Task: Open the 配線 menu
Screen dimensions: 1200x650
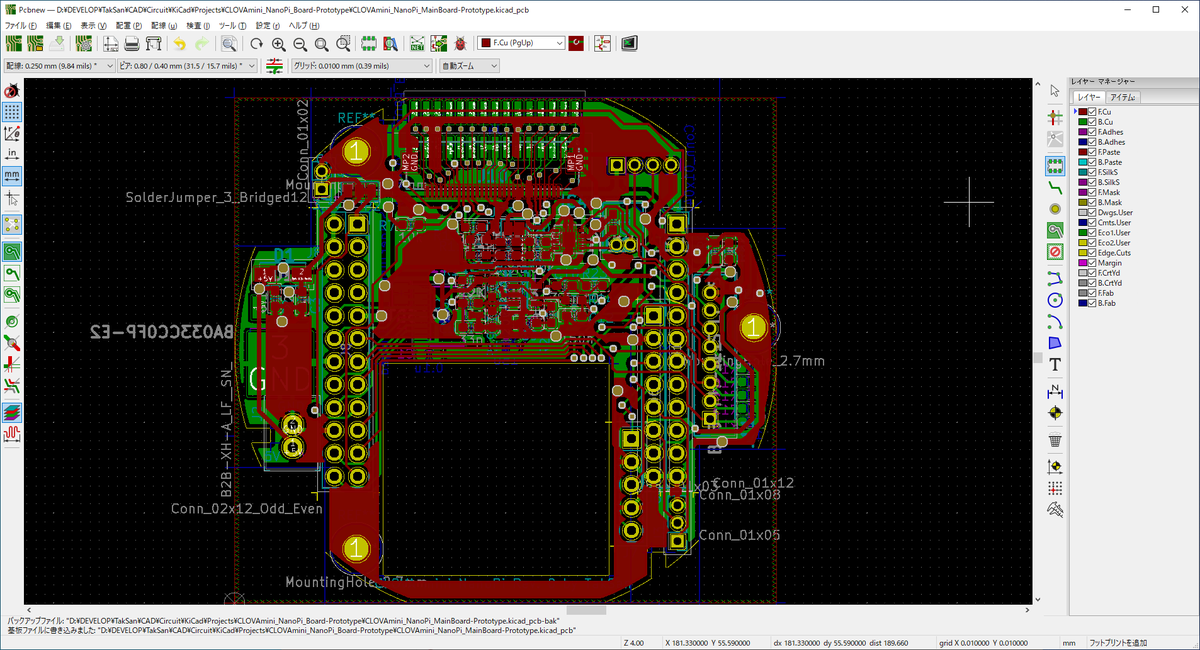Action: (166, 24)
